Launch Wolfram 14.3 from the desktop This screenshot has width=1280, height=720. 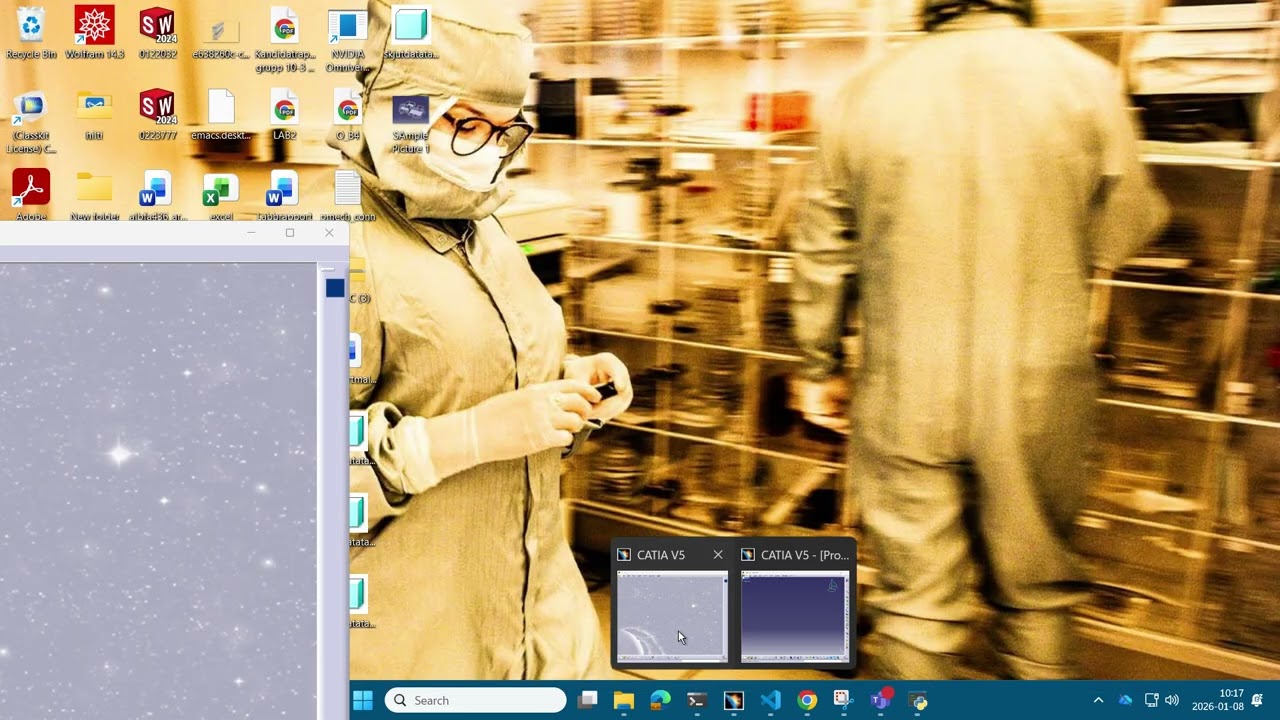[x=94, y=32]
